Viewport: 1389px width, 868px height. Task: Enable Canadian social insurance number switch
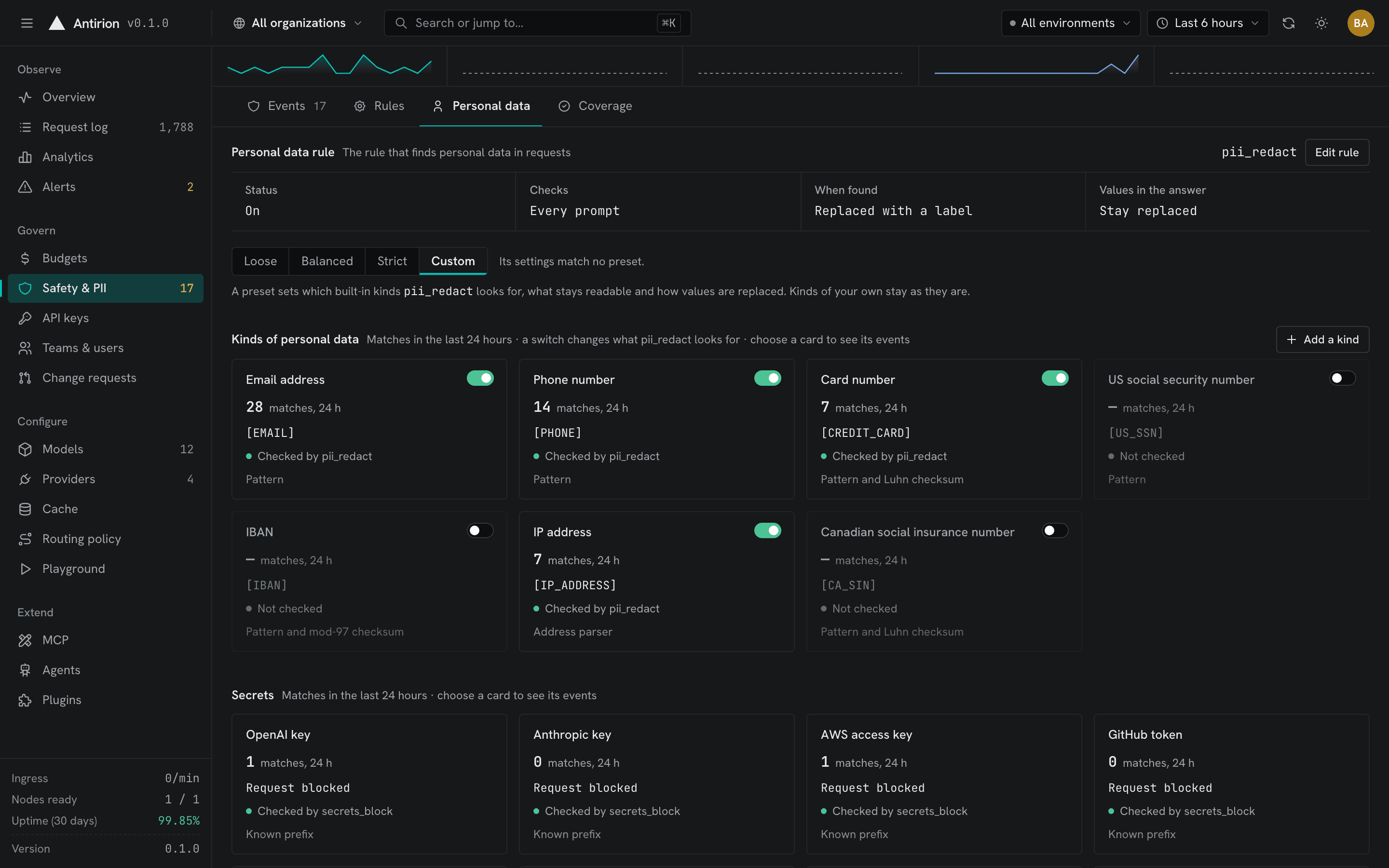point(1055,530)
